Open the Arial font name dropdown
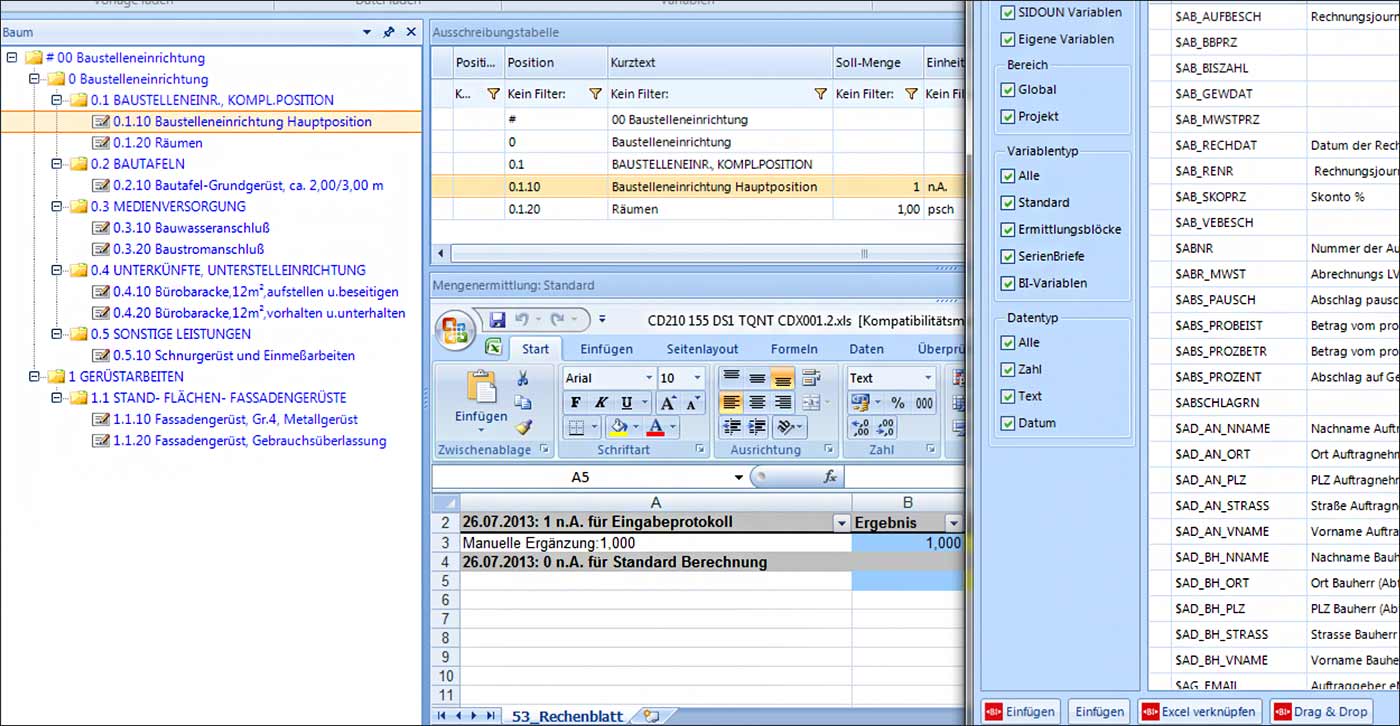1400x726 pixels. tap(648, 378)
